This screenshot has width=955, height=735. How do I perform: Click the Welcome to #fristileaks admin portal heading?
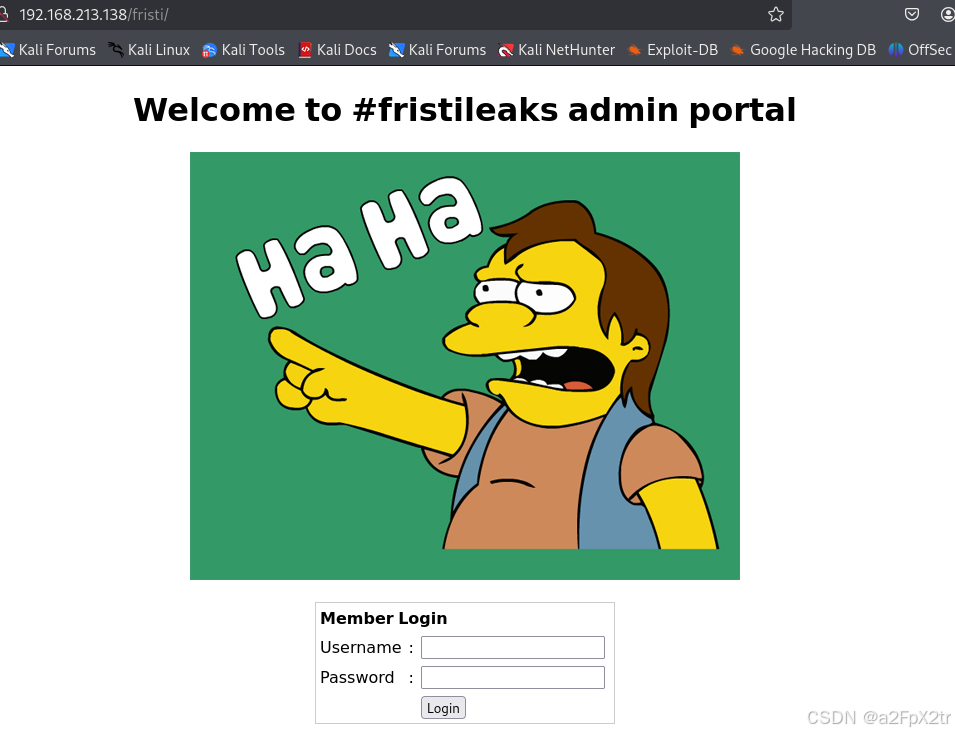click(x=465, y=110)
